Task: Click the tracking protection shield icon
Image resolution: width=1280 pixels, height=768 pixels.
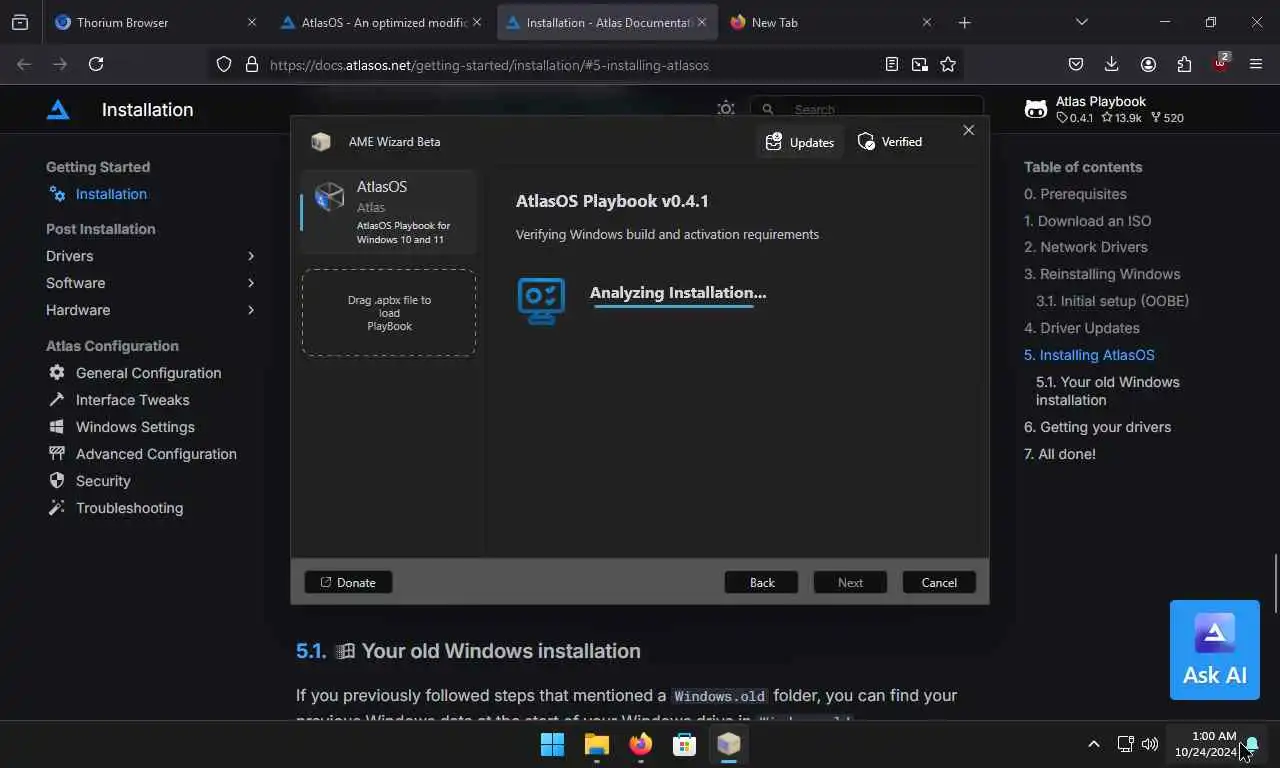Action: (x=224, y=64)
